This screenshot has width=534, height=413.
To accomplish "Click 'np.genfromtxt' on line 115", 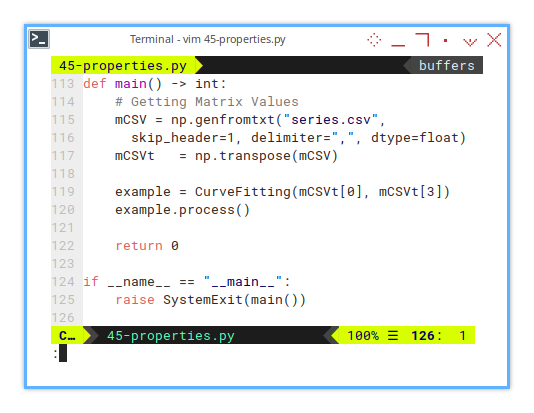I will coord(223,120).
